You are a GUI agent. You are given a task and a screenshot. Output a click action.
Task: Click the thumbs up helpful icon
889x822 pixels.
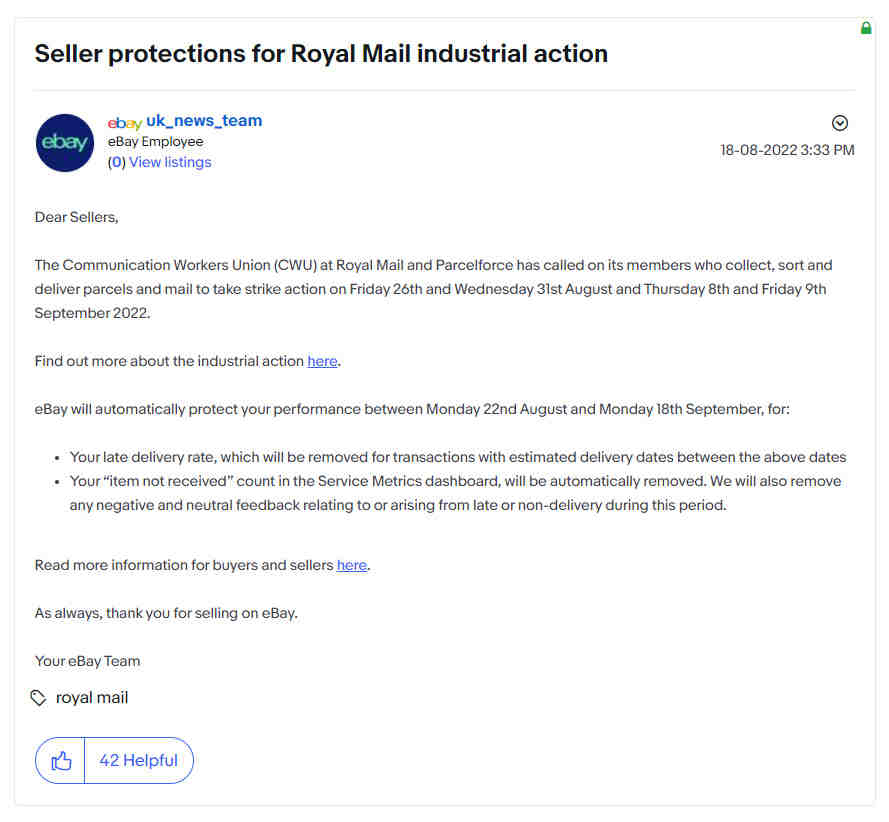[x=61, y=760]
